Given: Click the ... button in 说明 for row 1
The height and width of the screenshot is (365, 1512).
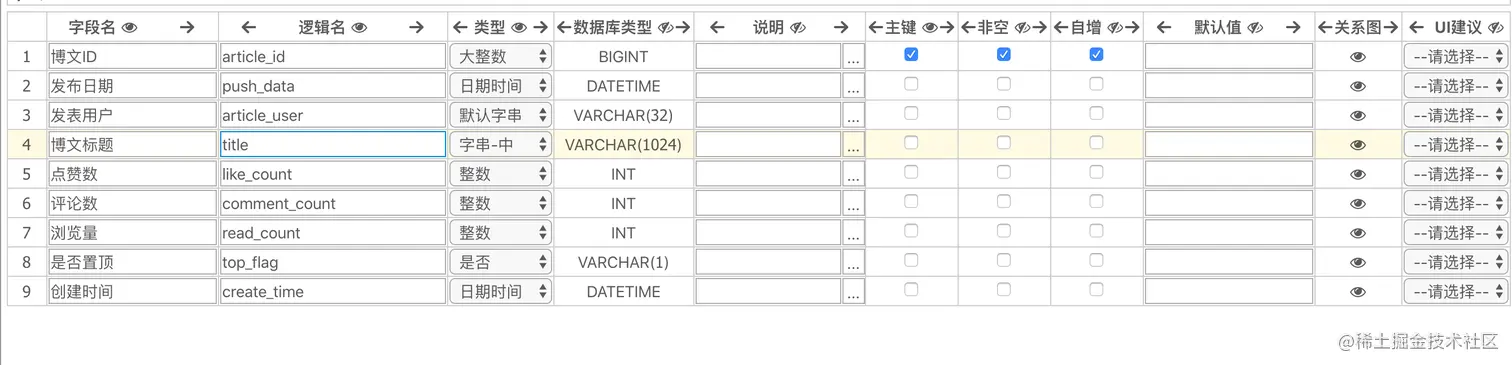Looking at the screenshot, I should [x=853, y=58].
